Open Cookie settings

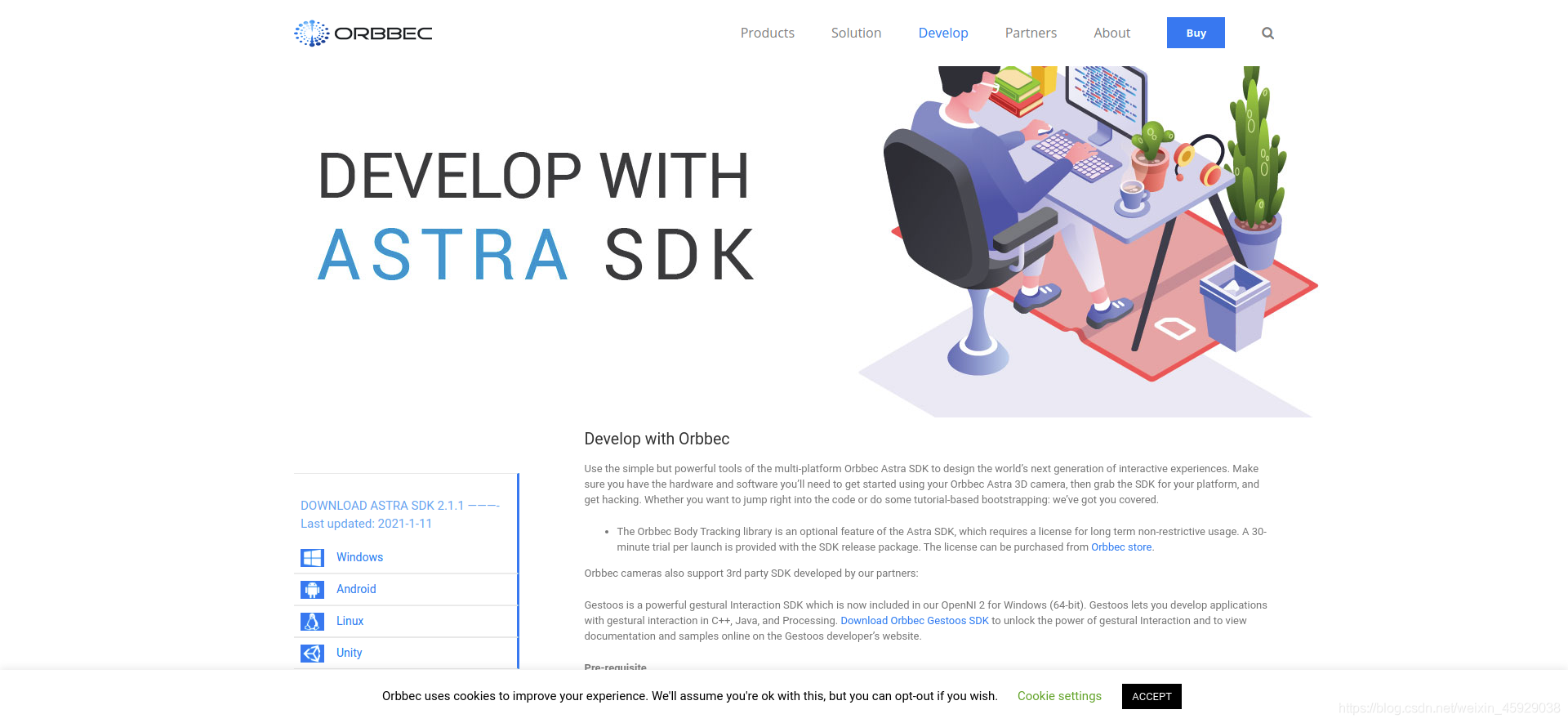click(1059, 696)
